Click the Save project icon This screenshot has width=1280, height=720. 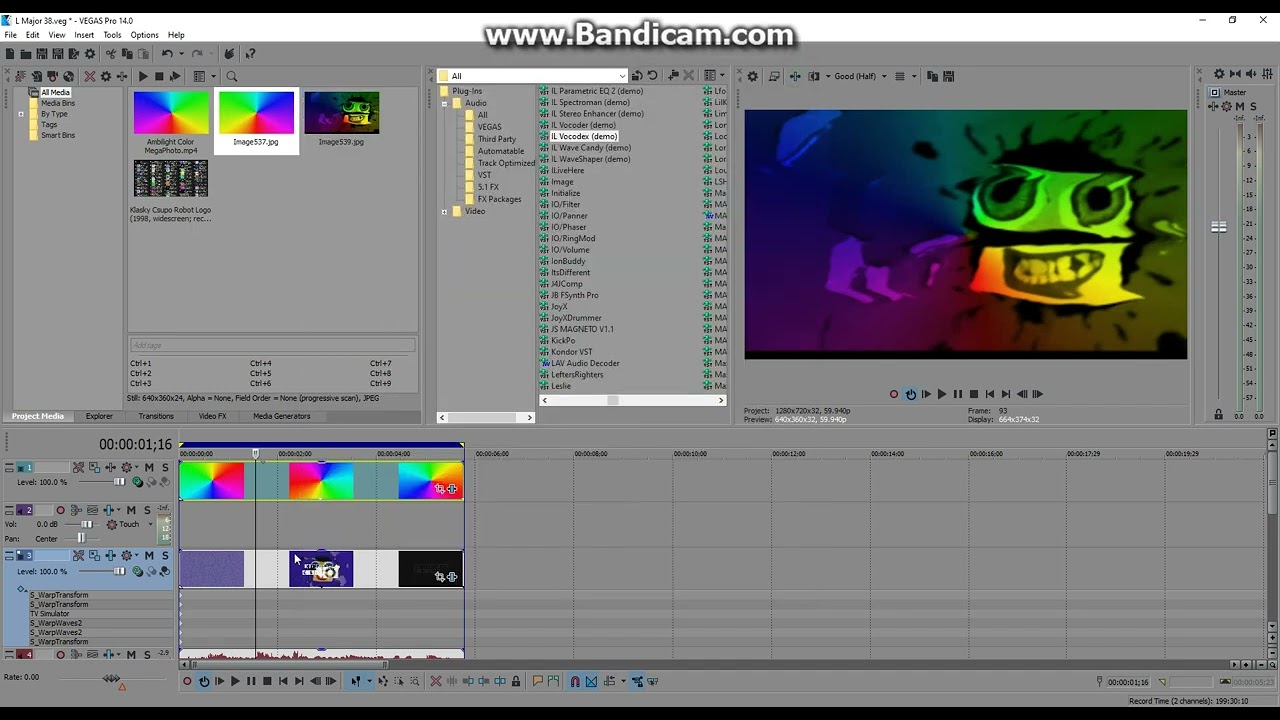(41, 54)
